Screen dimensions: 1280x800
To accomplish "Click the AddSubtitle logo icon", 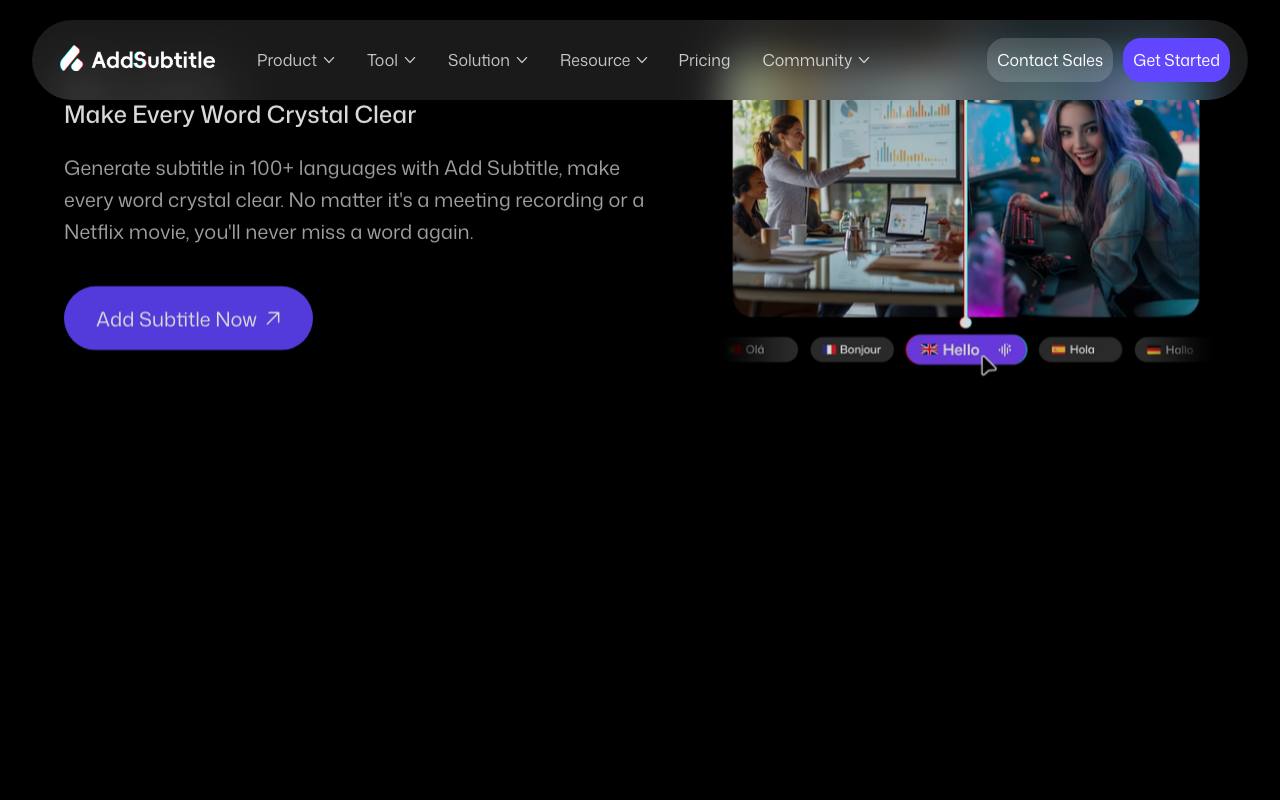I will tap(71, 59).
